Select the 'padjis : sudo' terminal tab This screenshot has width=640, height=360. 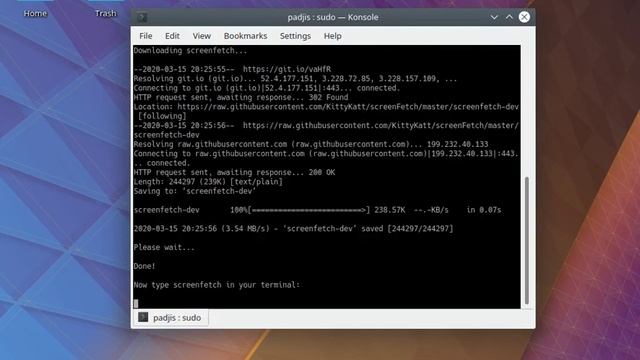pyautogui.click(x=171, y=318)
